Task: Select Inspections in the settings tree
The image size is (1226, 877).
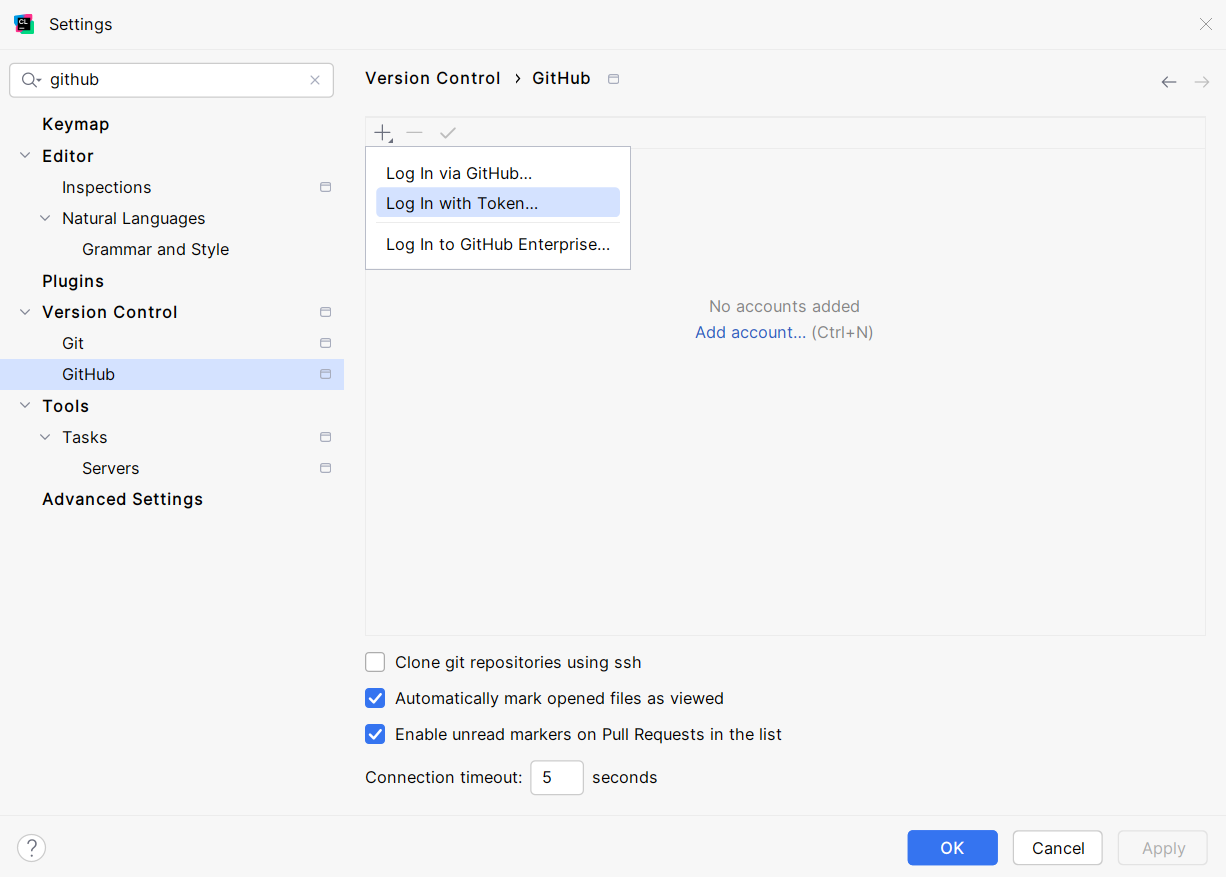Action: tap(107, 187)
